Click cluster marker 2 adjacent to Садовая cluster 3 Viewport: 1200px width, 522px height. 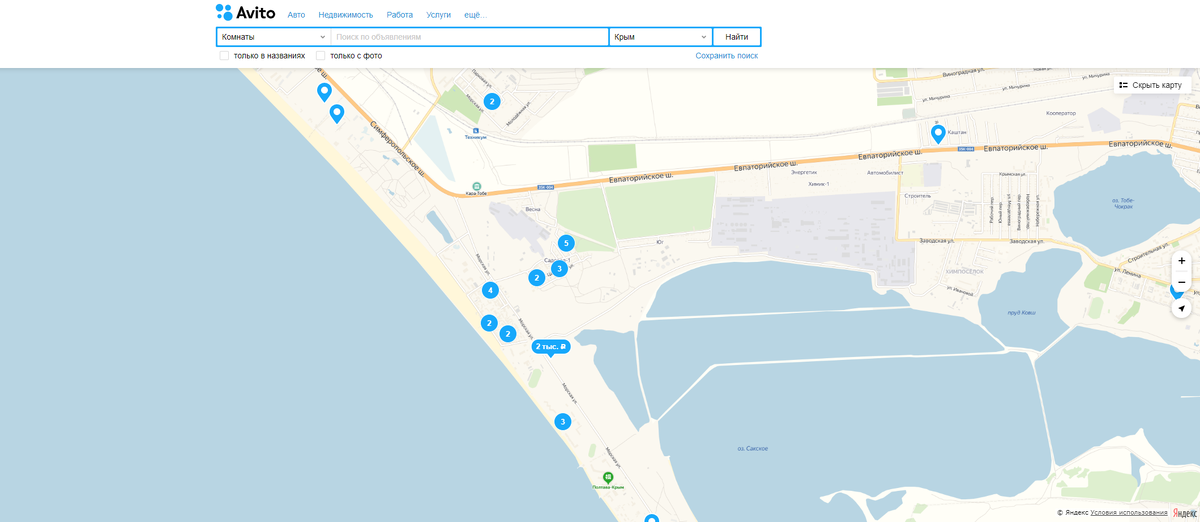tap(537, 278)
